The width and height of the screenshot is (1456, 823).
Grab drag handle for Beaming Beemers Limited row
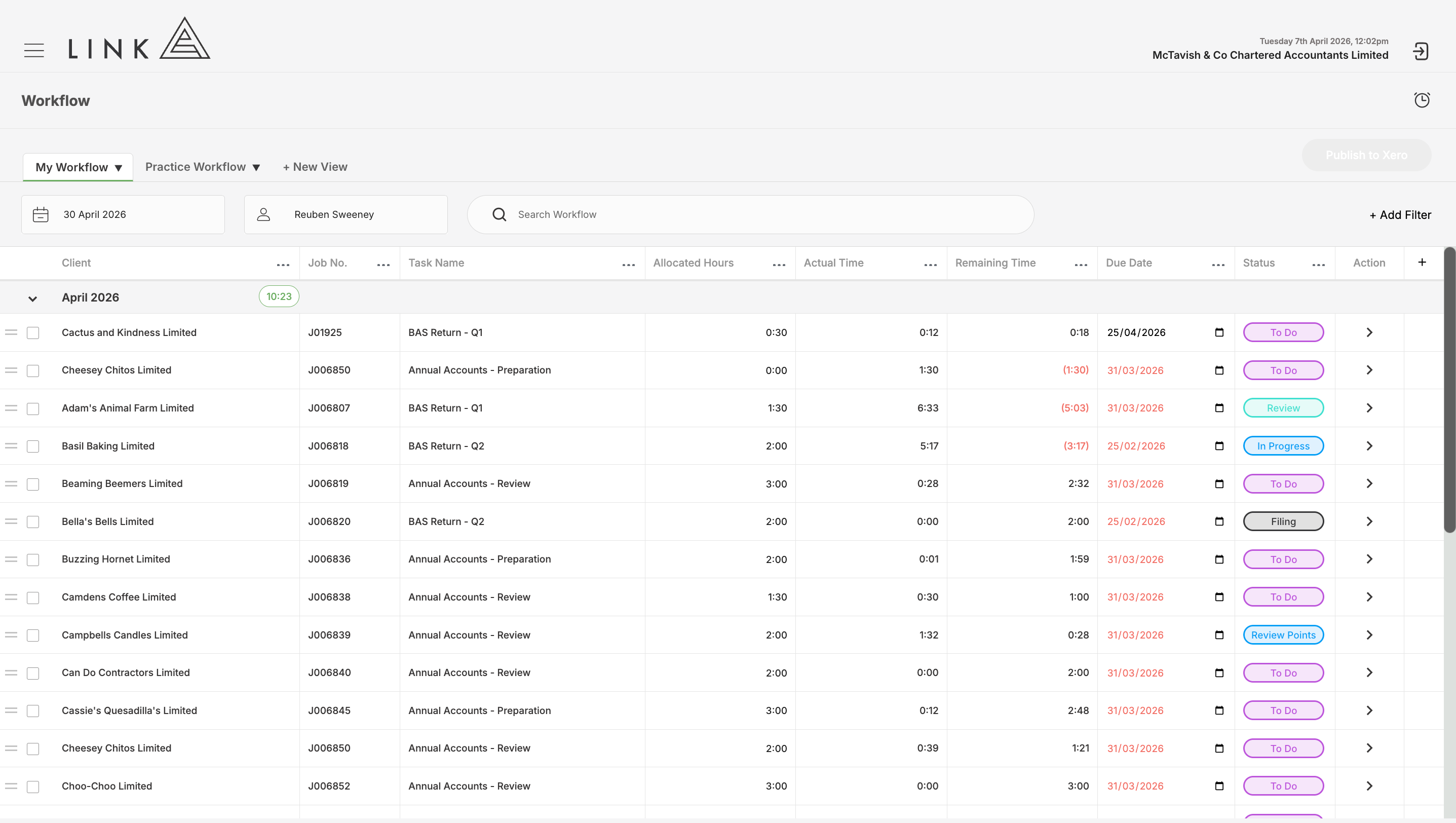[11, 484]
